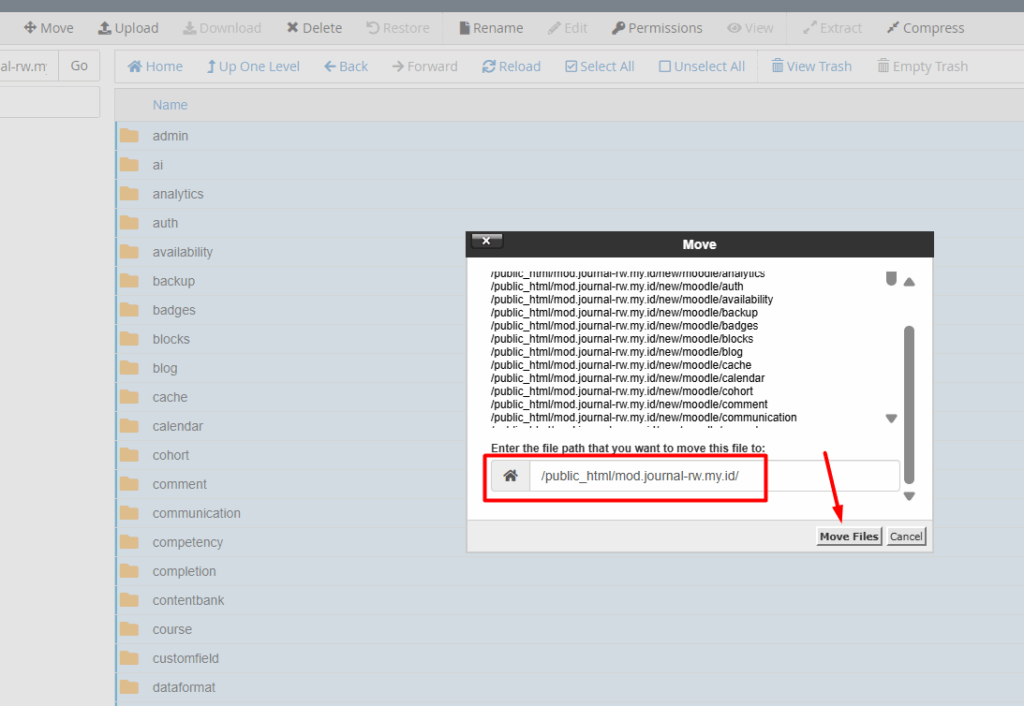This screenshot has width=1024, height=706.
Task: Click the home icon in the Move dialog
Action: coord(509,477)
